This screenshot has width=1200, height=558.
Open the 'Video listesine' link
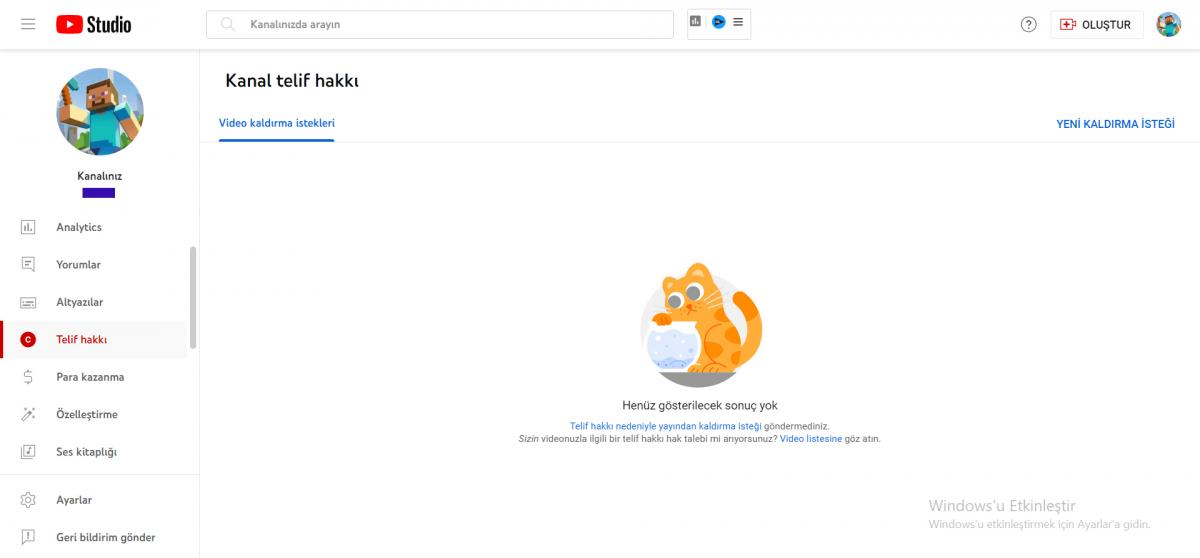[x=811, y=439]
